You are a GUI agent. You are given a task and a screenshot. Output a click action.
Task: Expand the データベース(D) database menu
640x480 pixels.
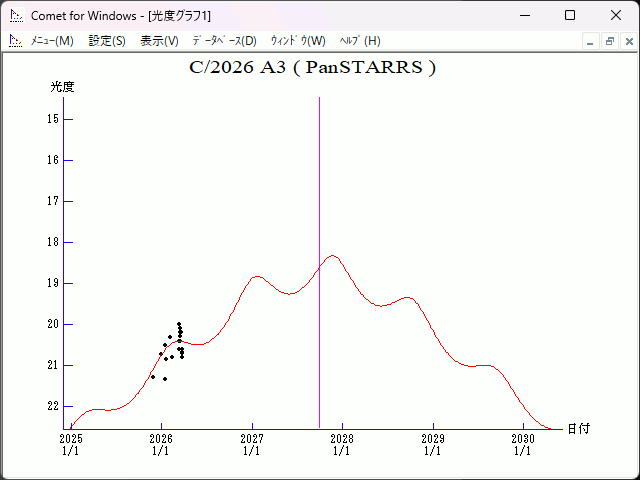(224, 41)
